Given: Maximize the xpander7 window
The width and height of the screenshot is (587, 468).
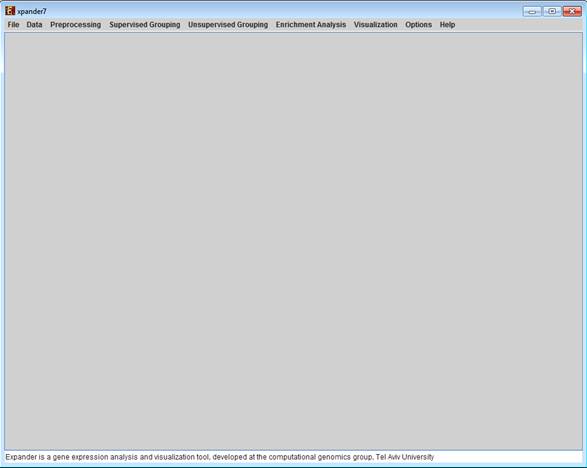Looking at the screenshot, I should [551, 11].
